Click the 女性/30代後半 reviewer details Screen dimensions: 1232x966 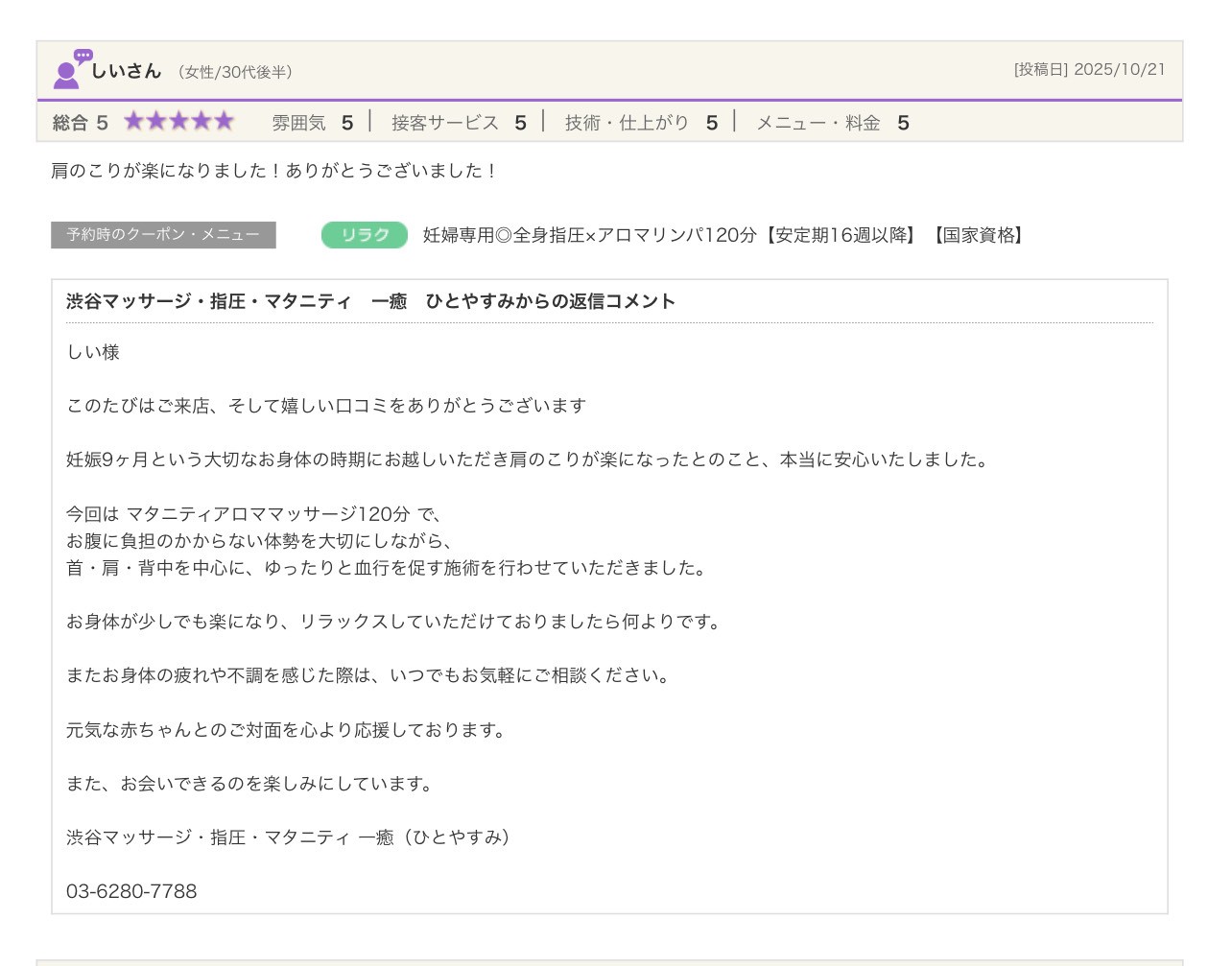[x=235, y=72]
